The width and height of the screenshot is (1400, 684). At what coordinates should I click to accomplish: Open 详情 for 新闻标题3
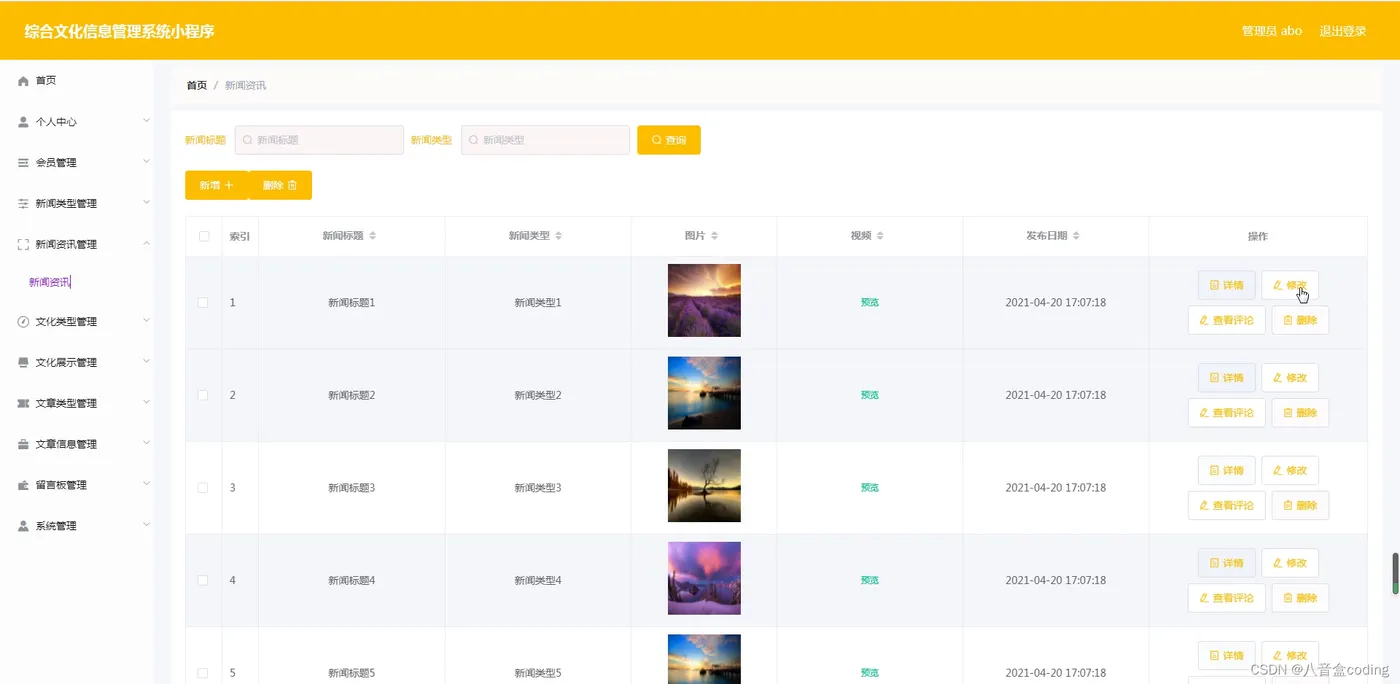click(x=1227, y=470)
